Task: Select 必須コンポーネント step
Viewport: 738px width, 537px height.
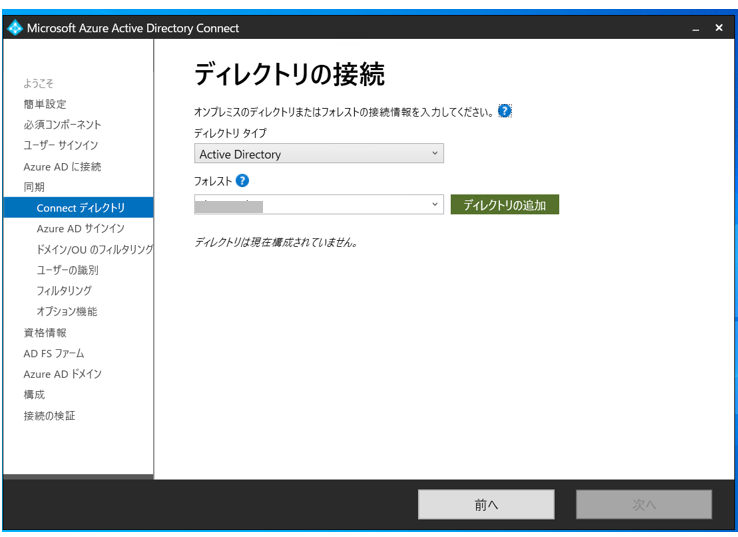Action: 62,125
